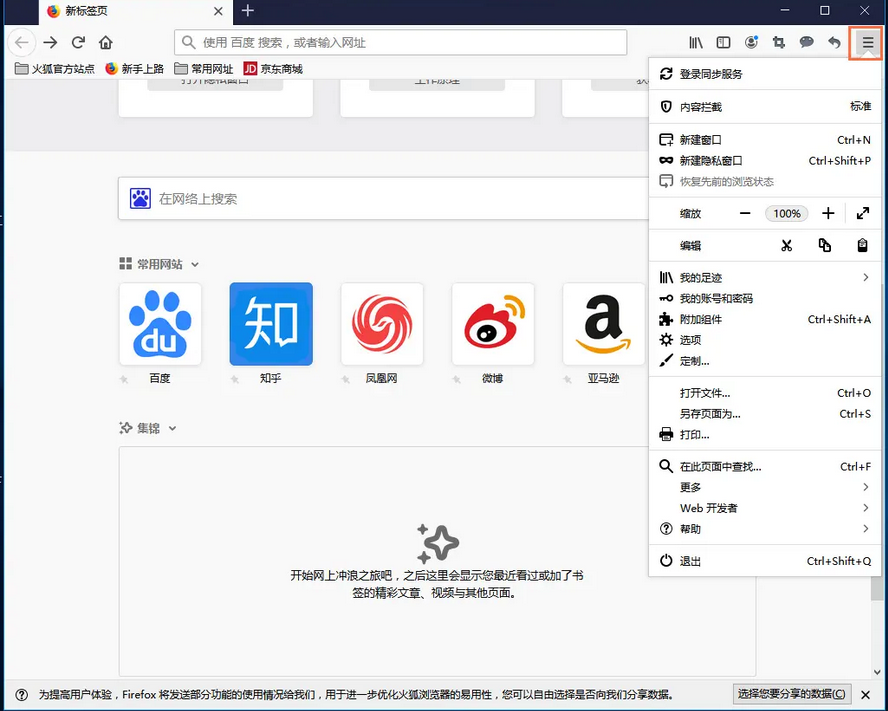Dismiss the data sharing notification bar
888x711 pixels.
click(x=865, y=695)
